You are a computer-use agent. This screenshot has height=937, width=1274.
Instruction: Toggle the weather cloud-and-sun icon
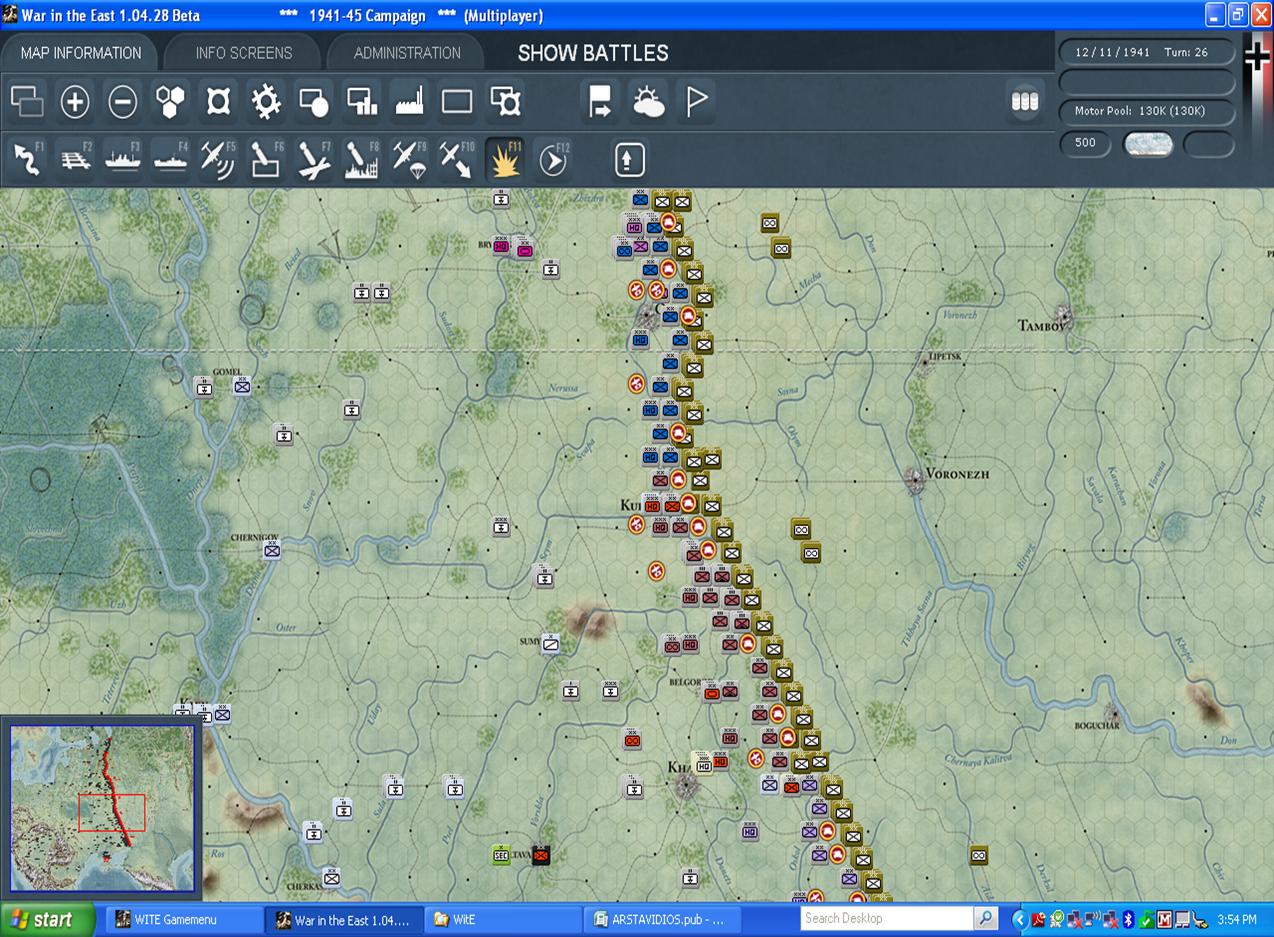[x=648, y=101]
